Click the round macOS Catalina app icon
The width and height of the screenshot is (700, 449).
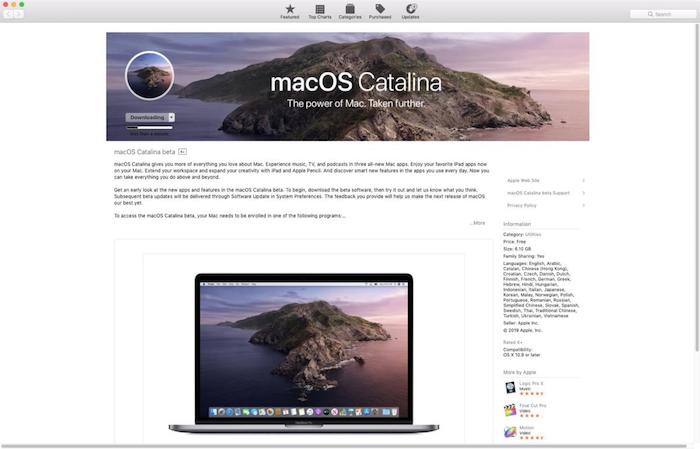tap(150, 76)
